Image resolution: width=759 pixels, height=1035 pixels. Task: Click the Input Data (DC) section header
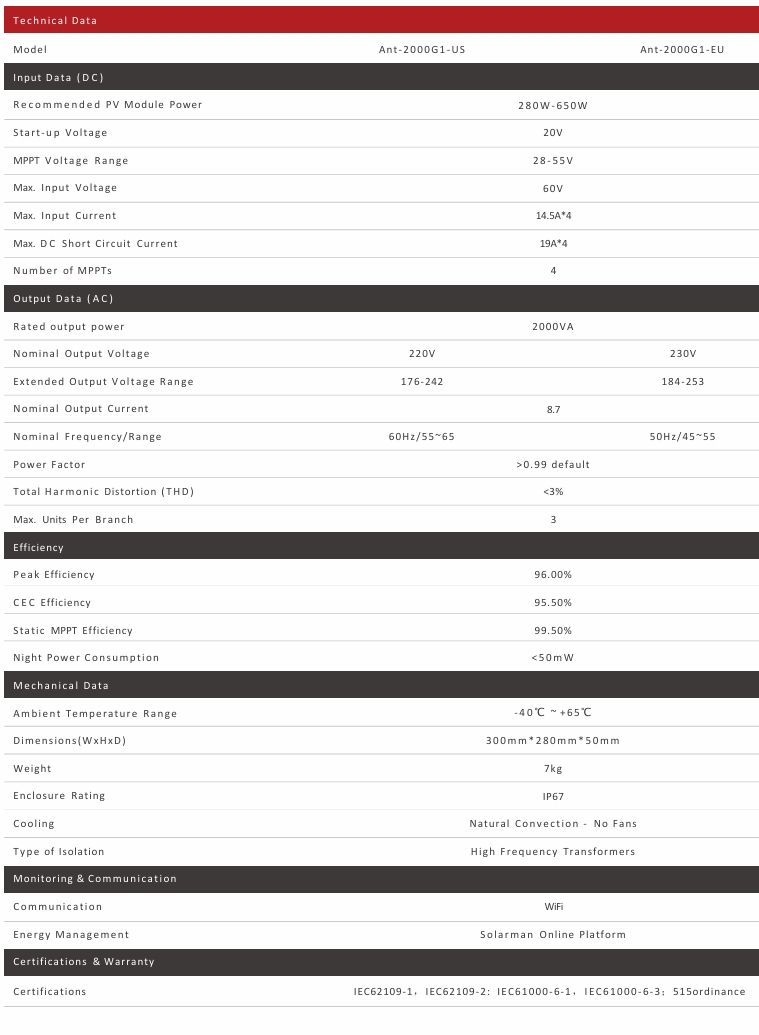coord(58,77)
